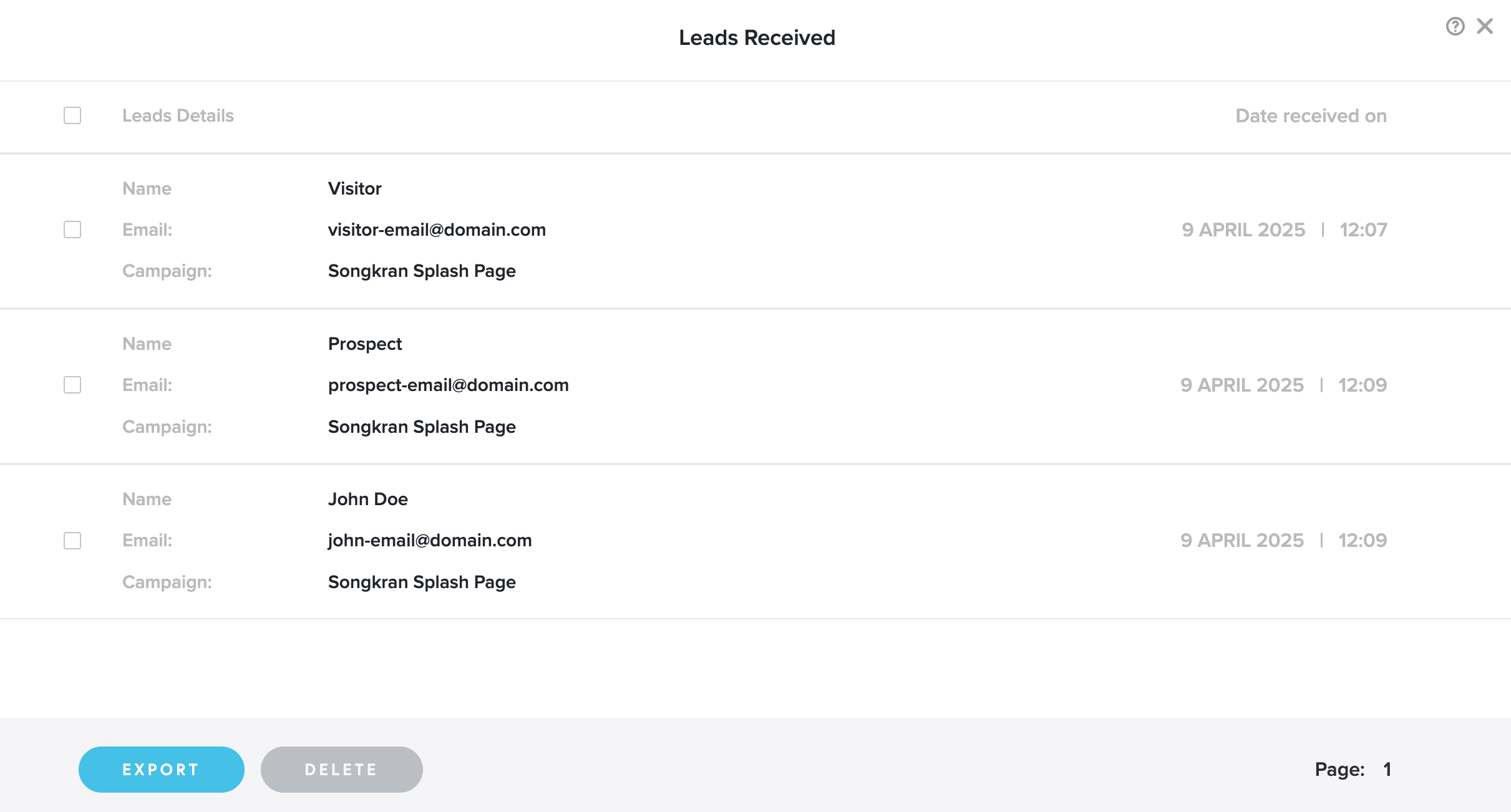The width and height of the screenshot is (1511, 812).
Task: Click the Leads Received title
Action: 756,37
